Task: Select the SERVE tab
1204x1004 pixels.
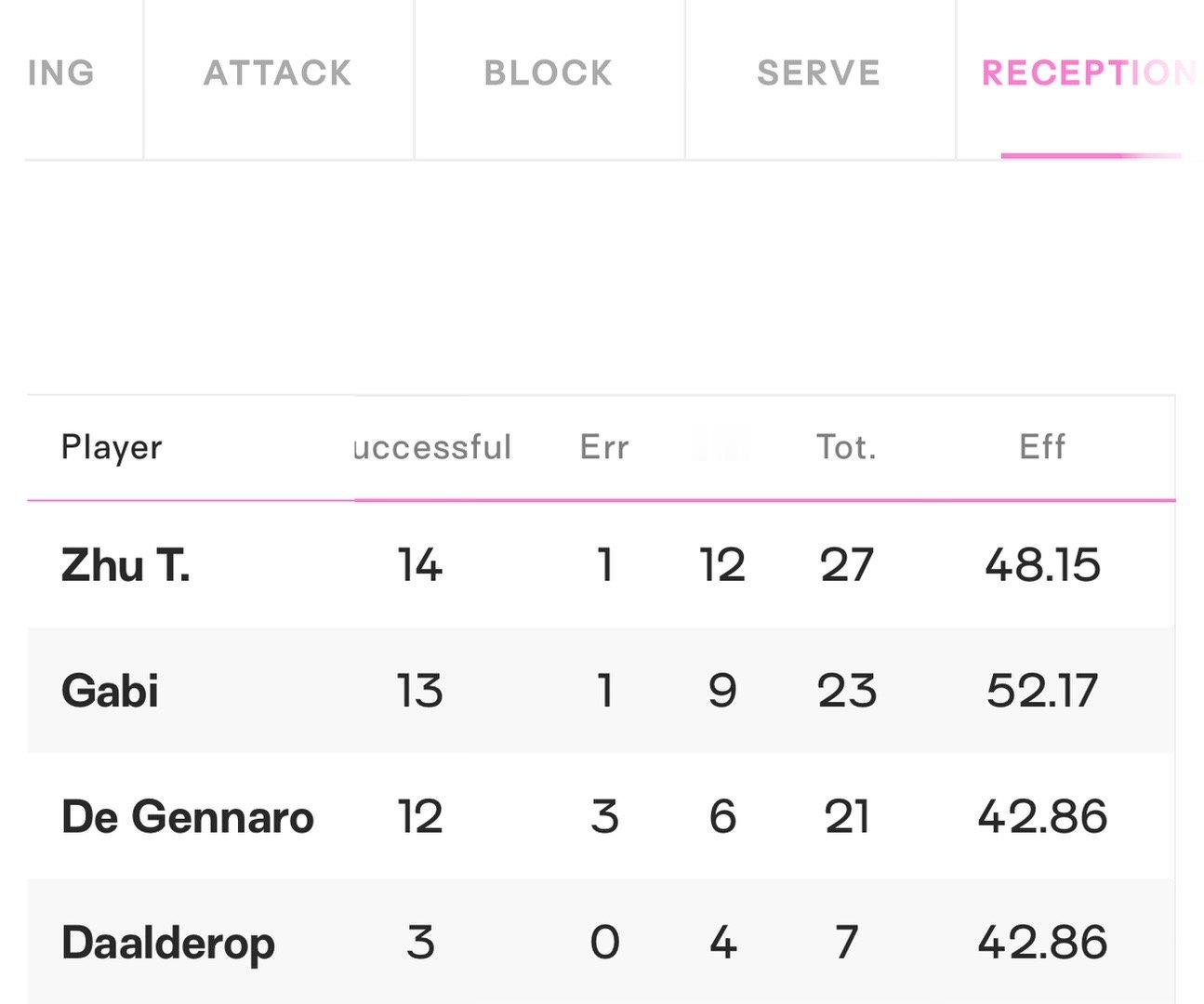Action: click(x=819, y=73)
